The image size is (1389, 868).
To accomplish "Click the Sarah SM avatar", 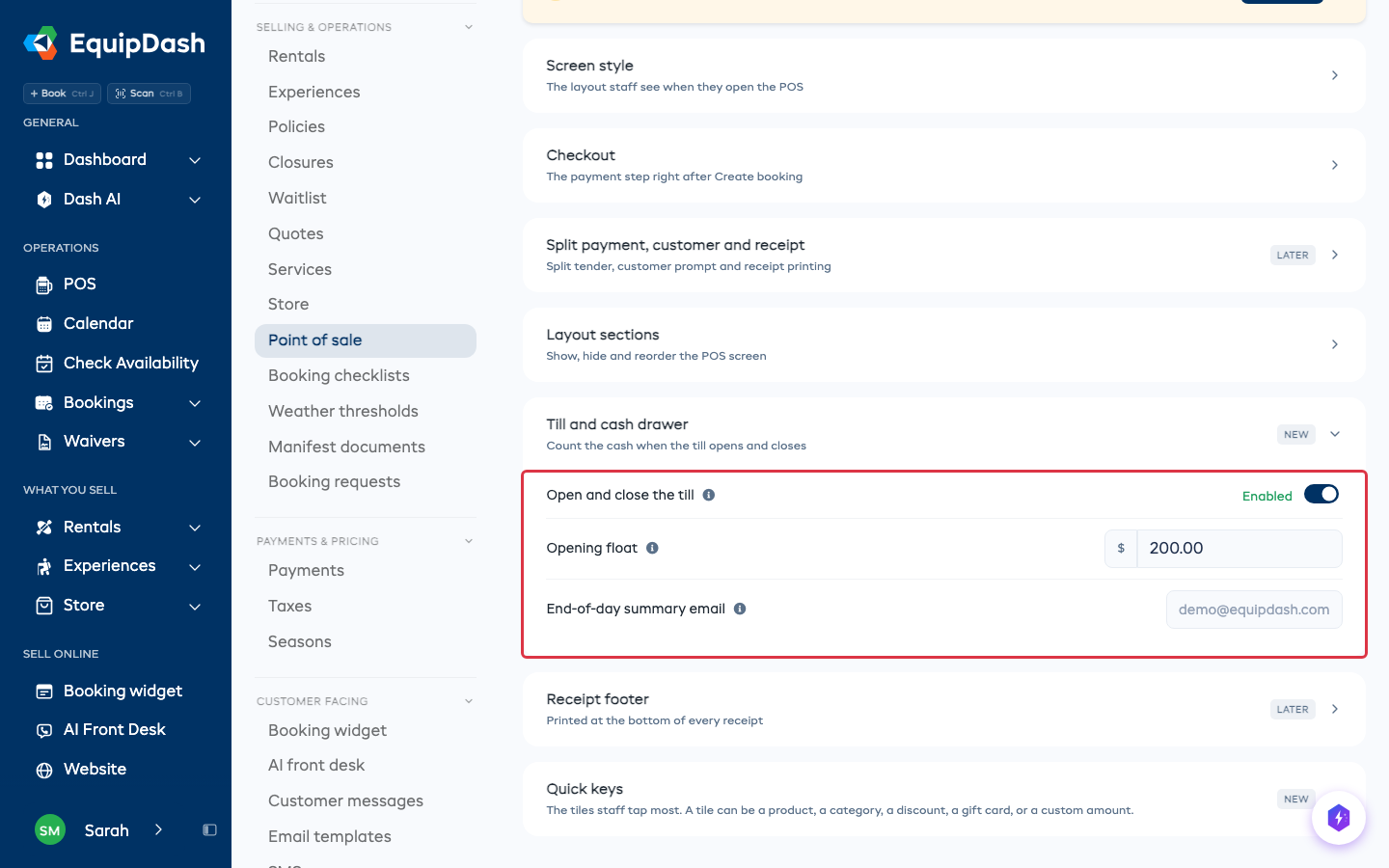I will [50, 830].
